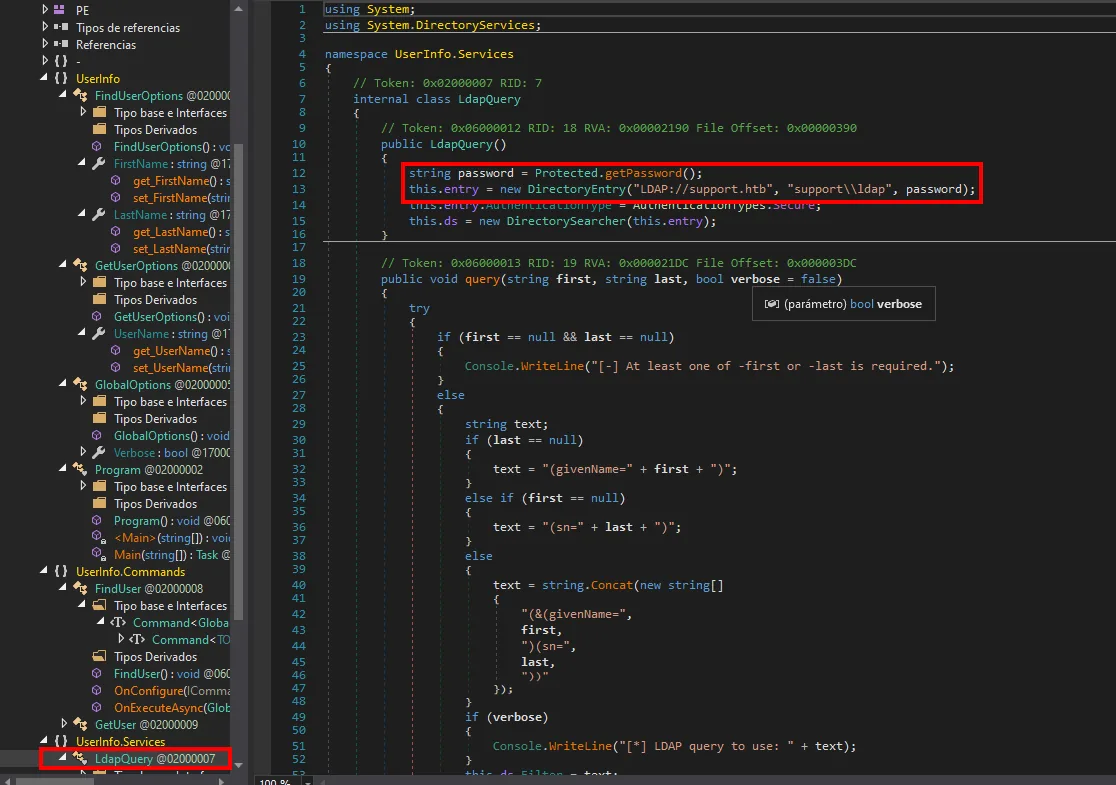The height and width of the screenshot is (785, 1116).
Task: Click the LdapQuery class icon
Action: pos(80,759)
